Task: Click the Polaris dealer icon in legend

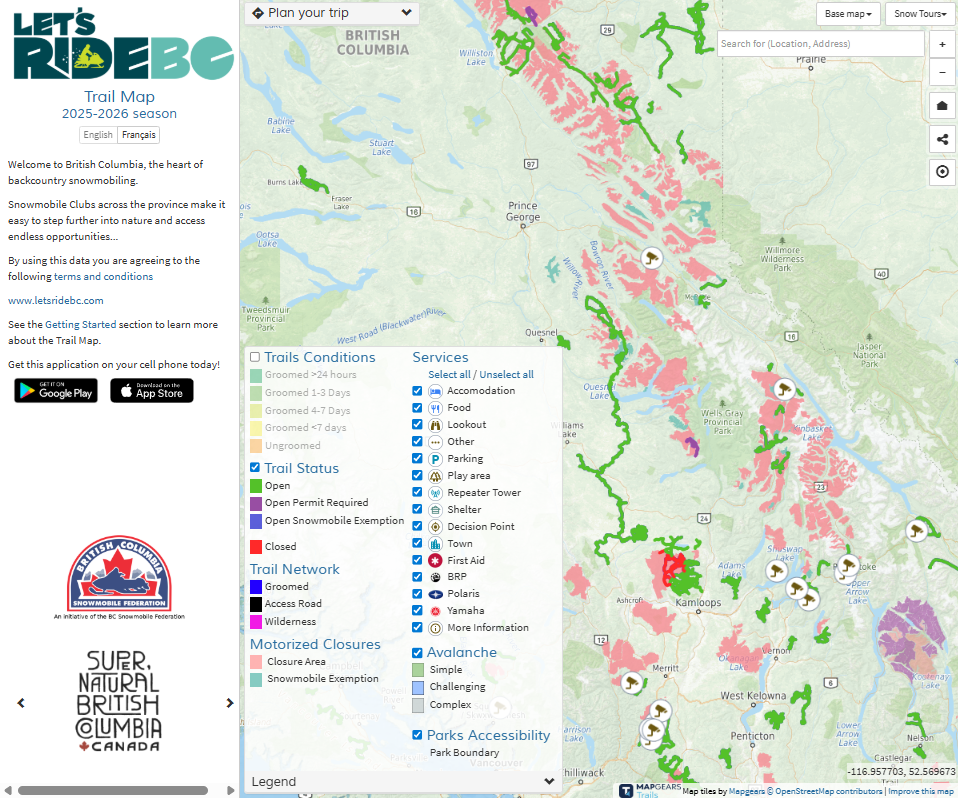Action: pyautogui.click(x=435, y=595)
